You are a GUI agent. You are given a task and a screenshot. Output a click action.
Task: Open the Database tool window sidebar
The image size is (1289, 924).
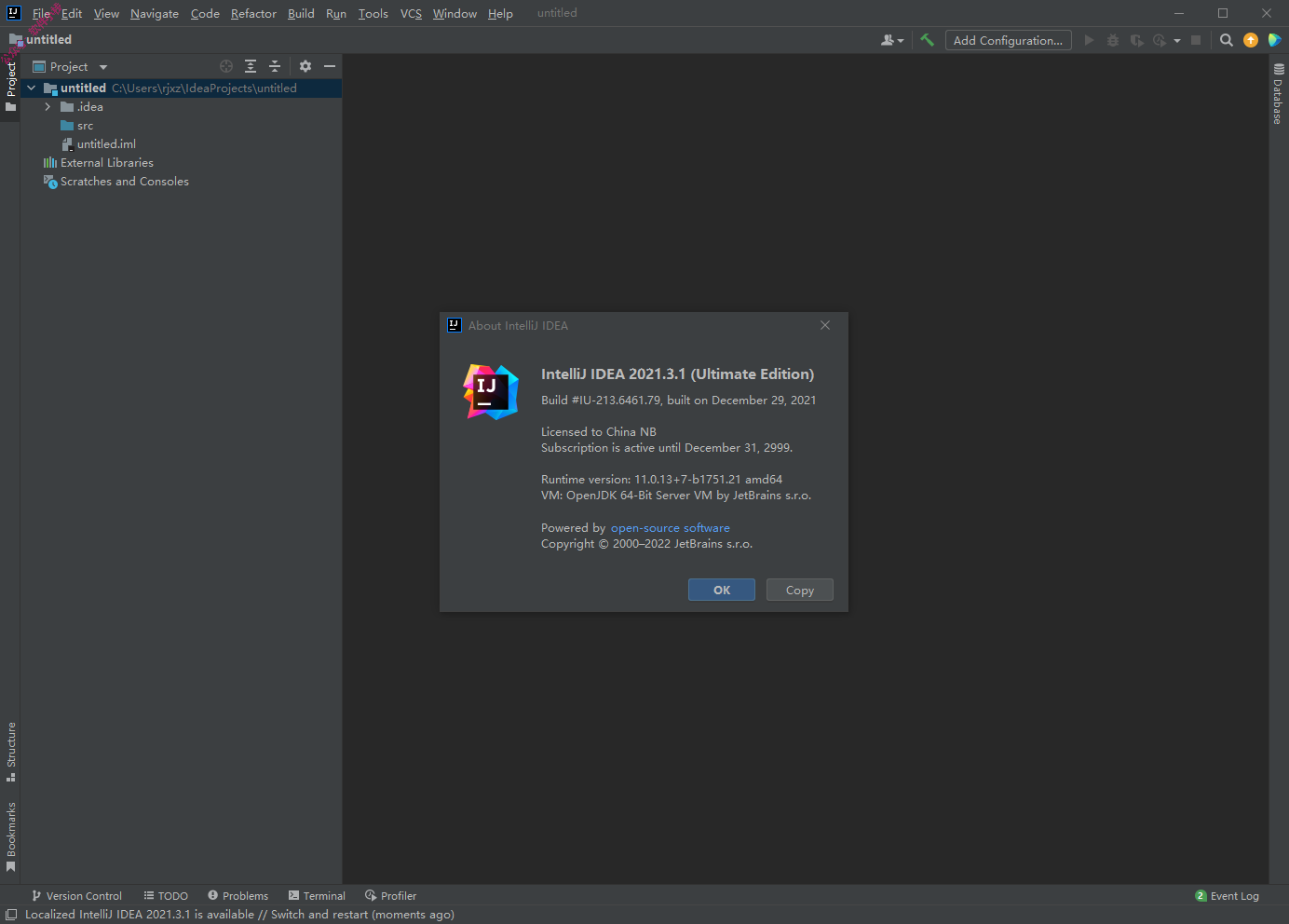[1279, 94]
